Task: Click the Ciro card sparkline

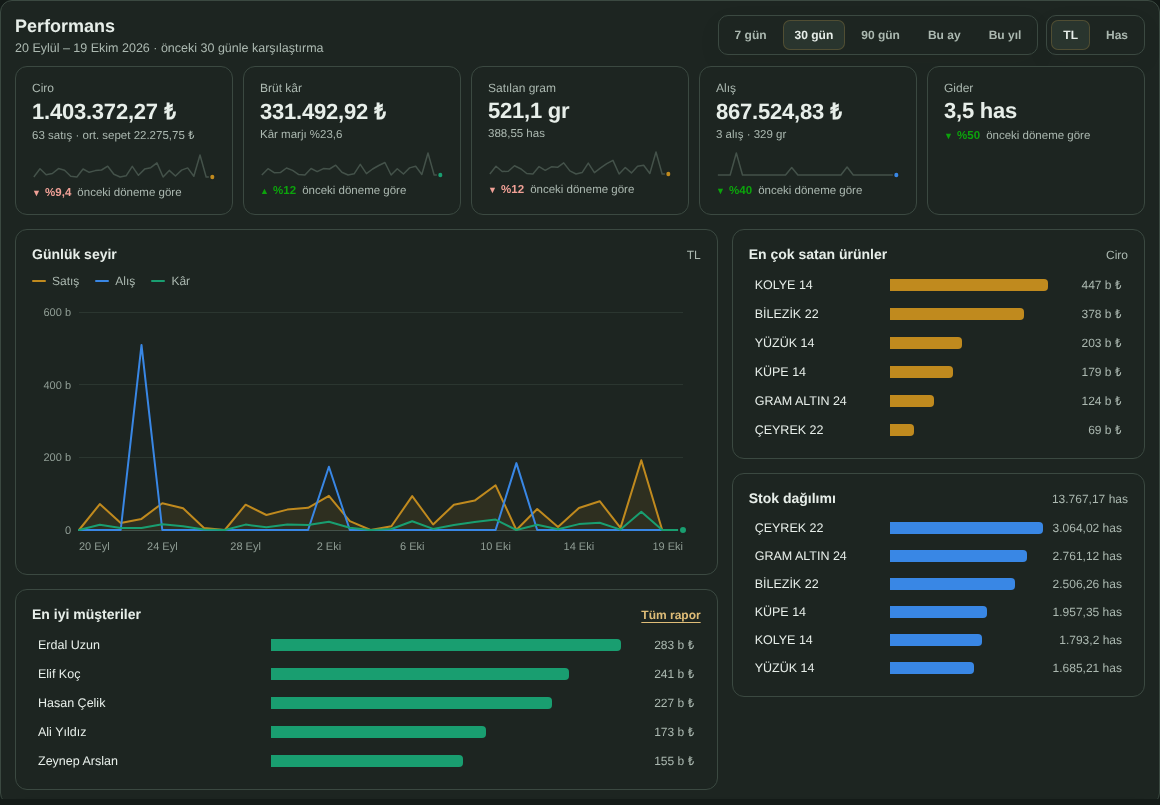Action: pyautogui.click(x=124, y=167)
